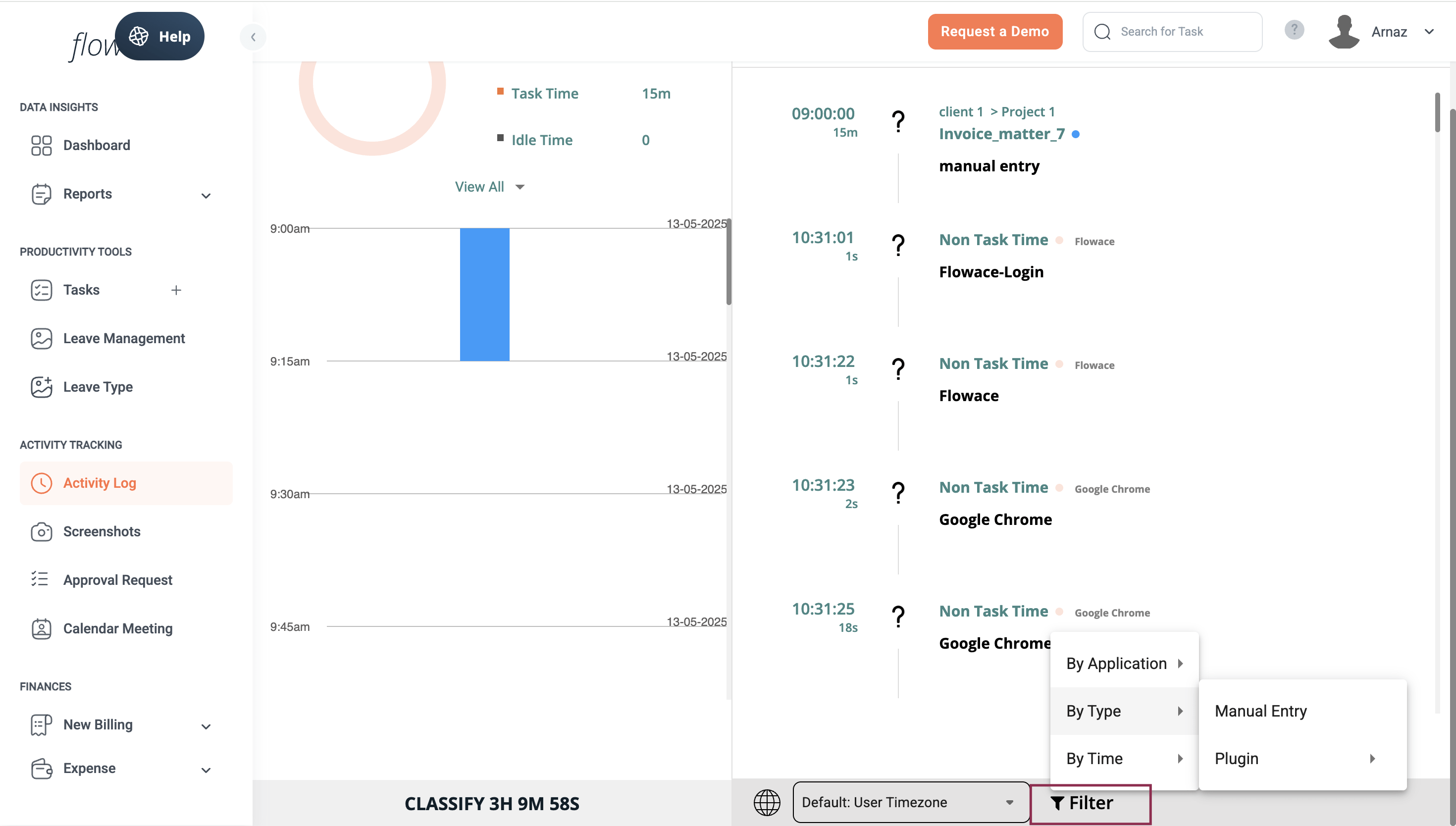This screenshot has height=826, width=1456.
Task: Collapse the sidebar with arrow button
Action: coord(253,37)
